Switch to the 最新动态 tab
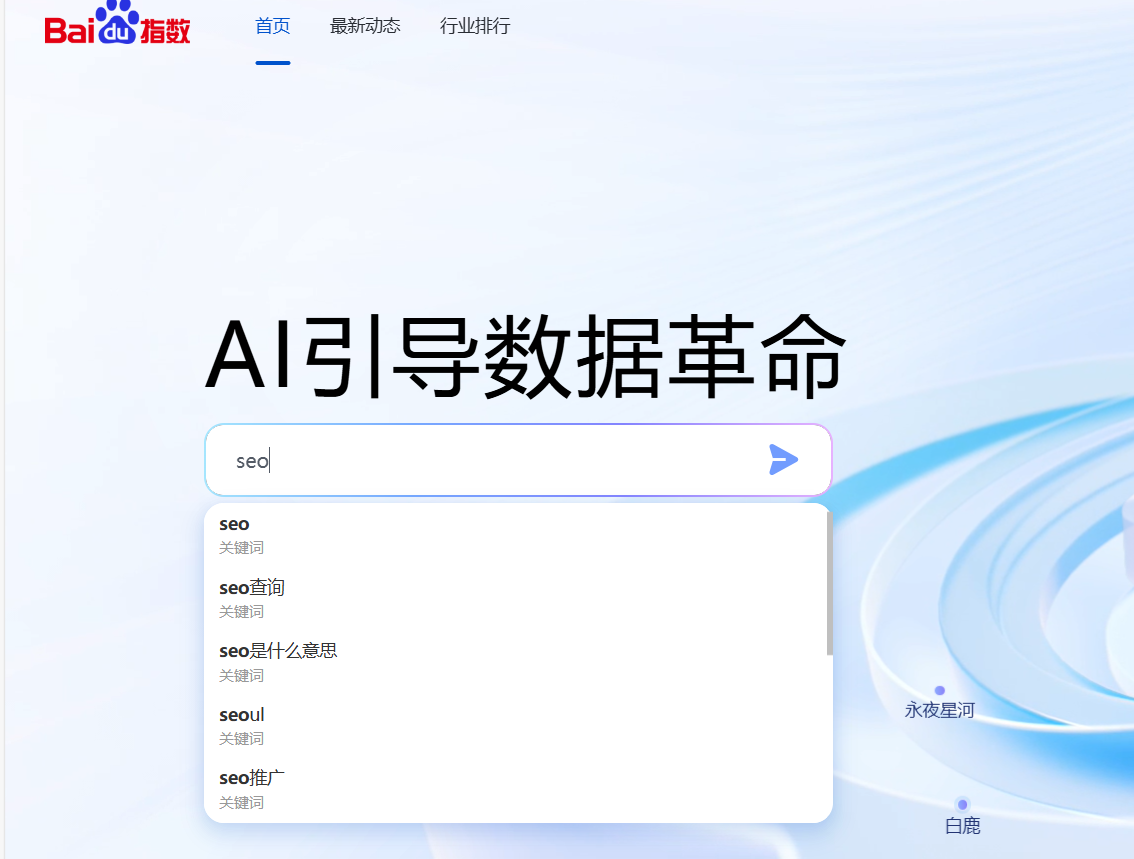 364,27
